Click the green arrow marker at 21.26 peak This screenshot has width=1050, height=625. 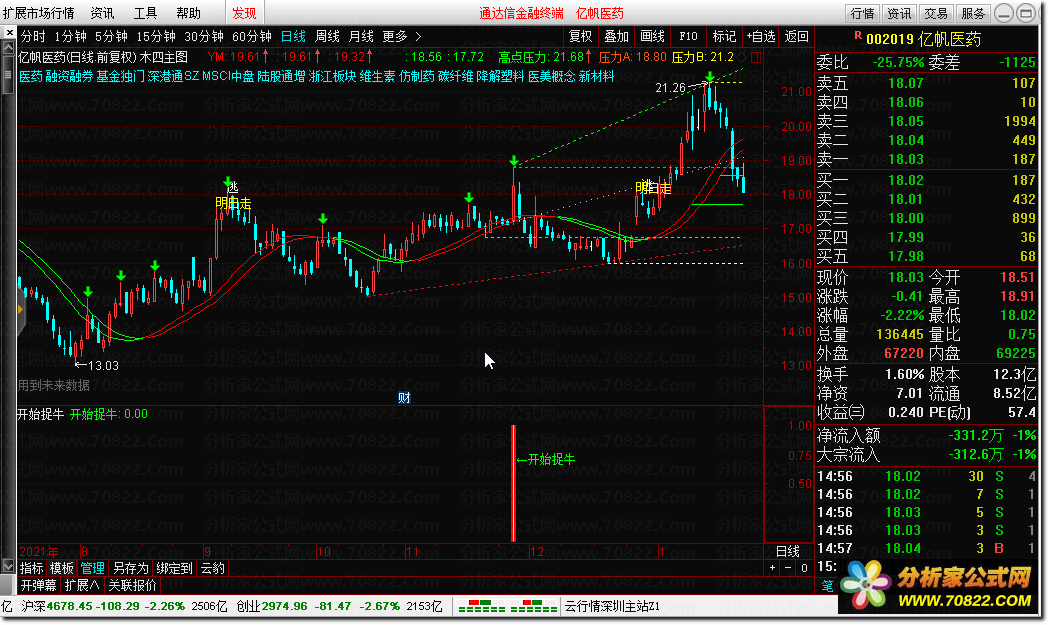pyautogui.click(x=709, y=76)
